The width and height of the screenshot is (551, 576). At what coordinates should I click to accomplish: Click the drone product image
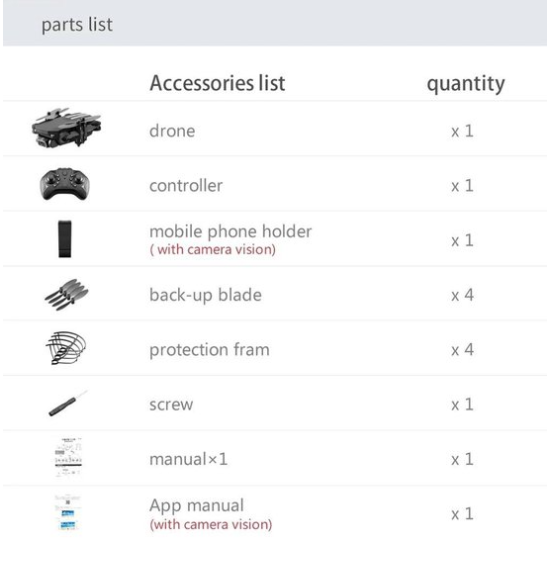66,128
